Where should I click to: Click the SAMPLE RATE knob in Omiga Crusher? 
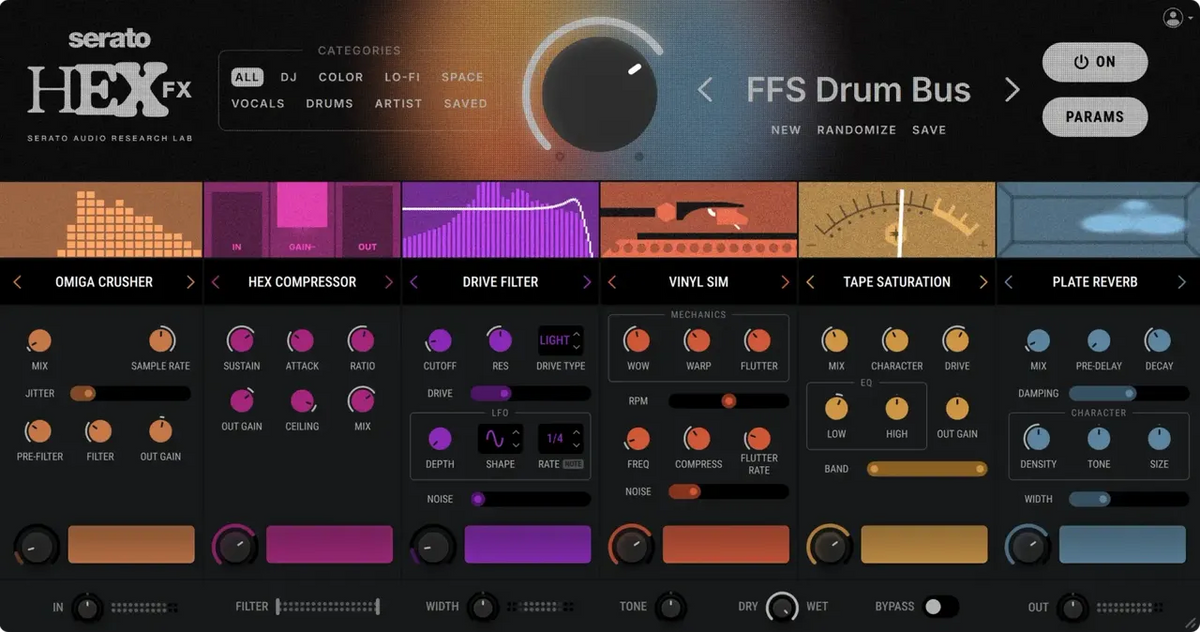point(160,338)
